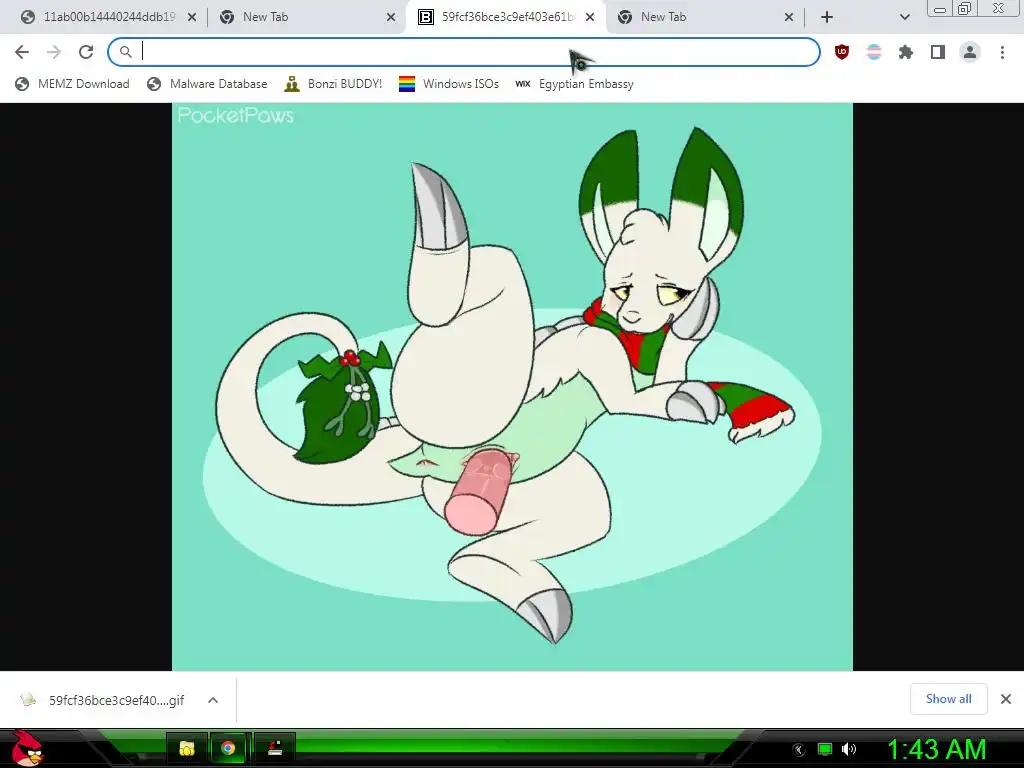This screenshot has height=768, width=1024.
Task: Close the New Tab beside the 11ab00b tab
Action: (391, 17)
